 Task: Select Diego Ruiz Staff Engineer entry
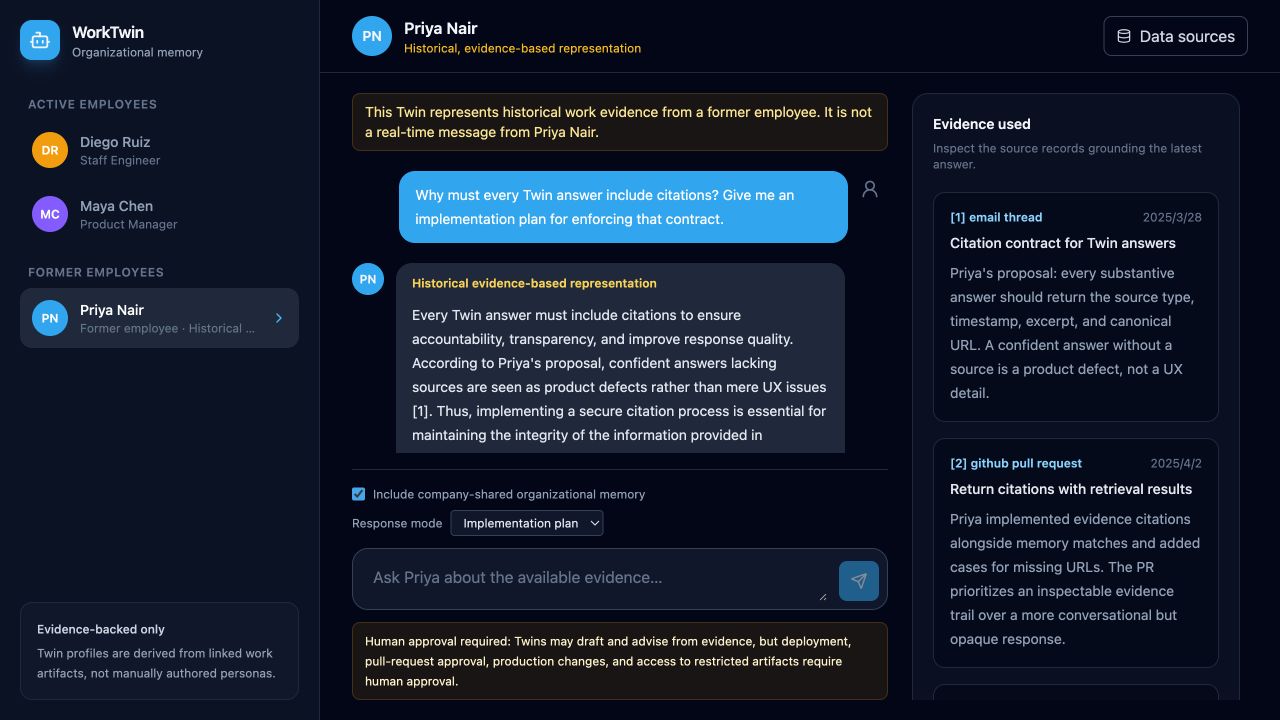tap(160, 150)
